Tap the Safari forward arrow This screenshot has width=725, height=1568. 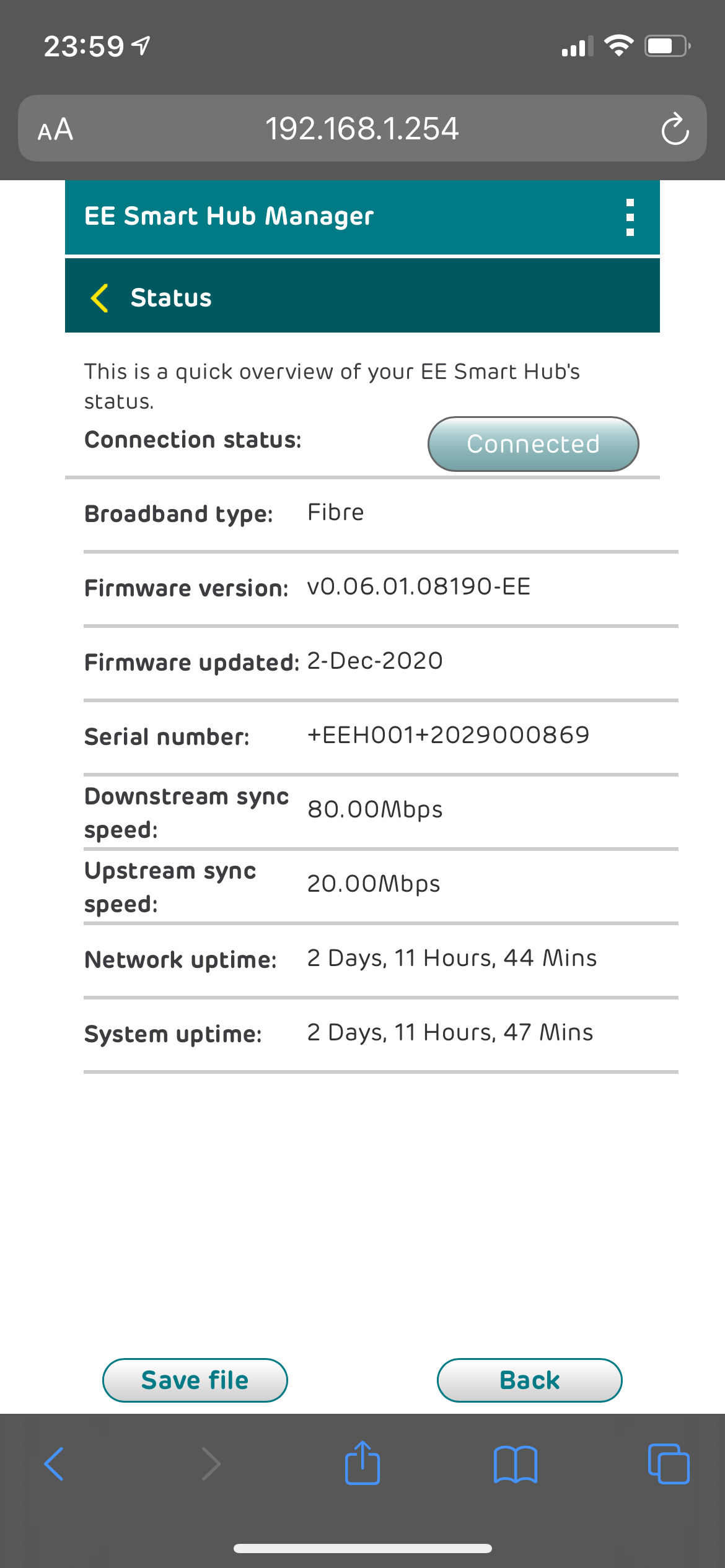211,1464
